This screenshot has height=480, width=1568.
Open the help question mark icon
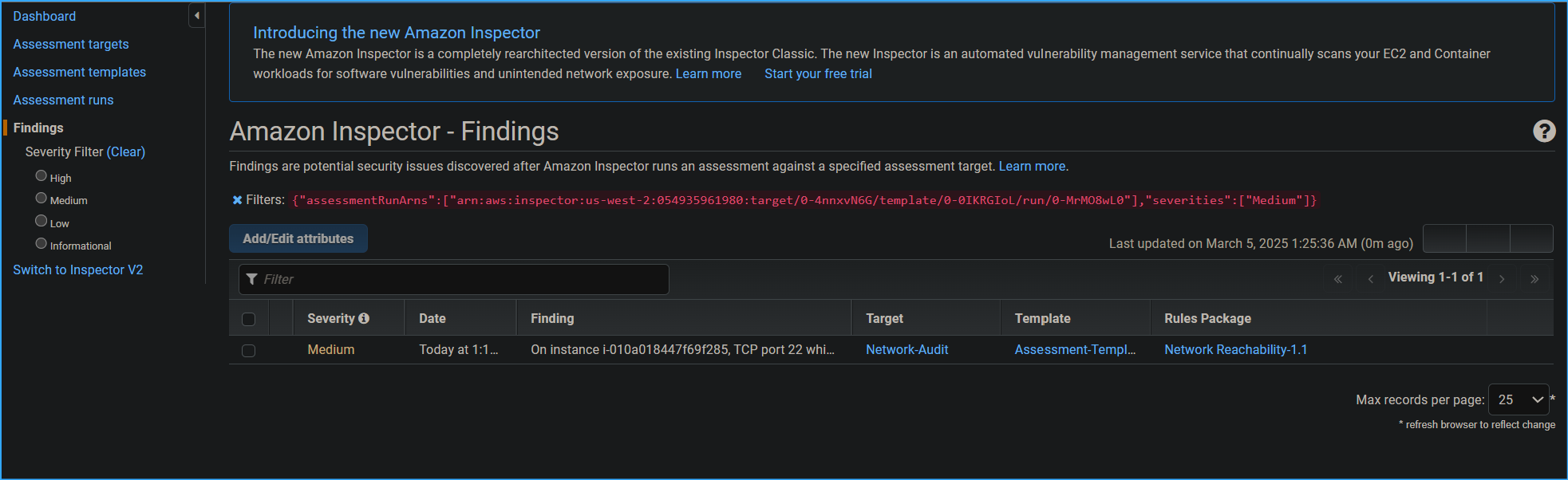click(1544, 131)
